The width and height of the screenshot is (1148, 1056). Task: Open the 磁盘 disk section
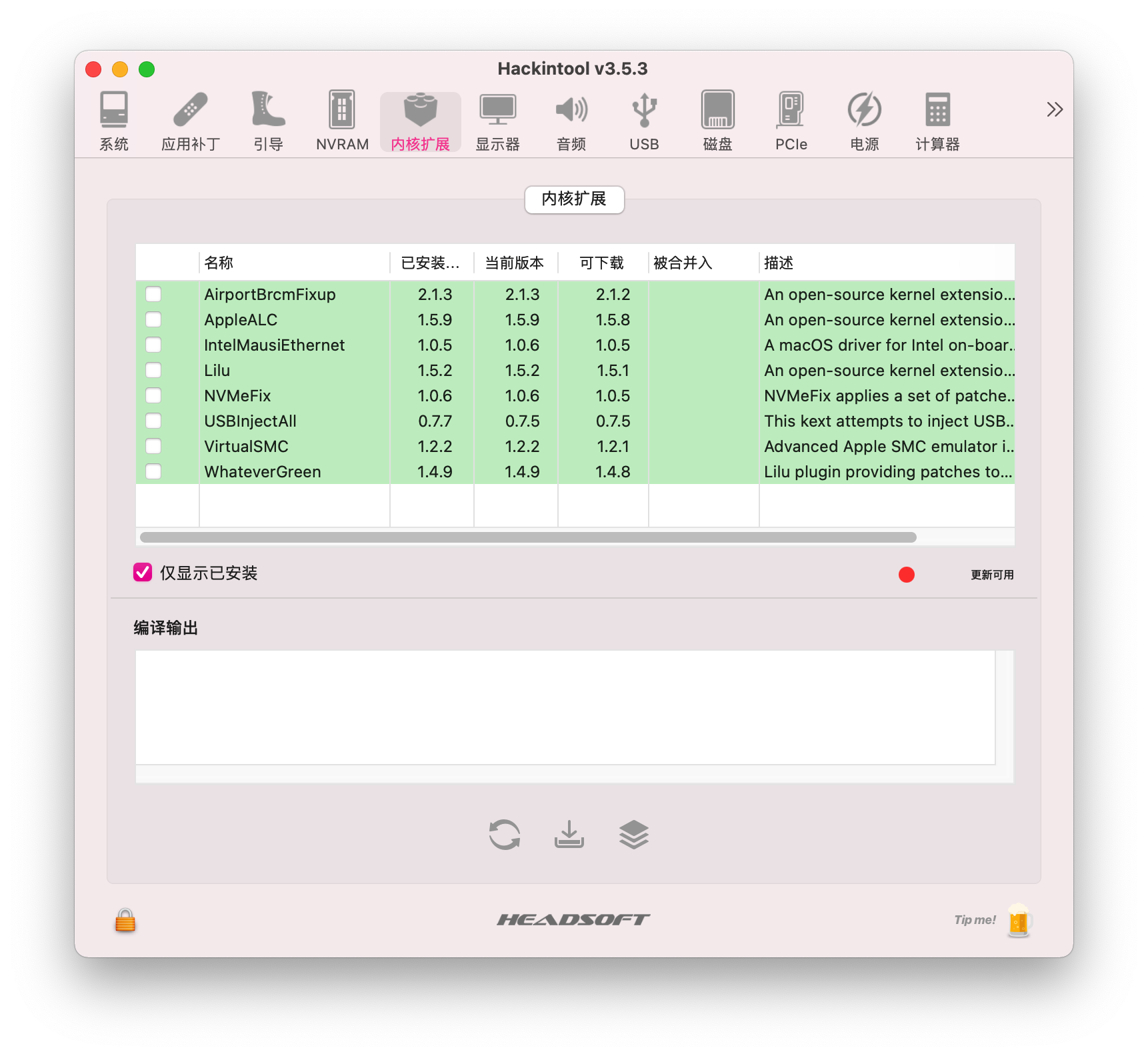click(x=718, y=121)
